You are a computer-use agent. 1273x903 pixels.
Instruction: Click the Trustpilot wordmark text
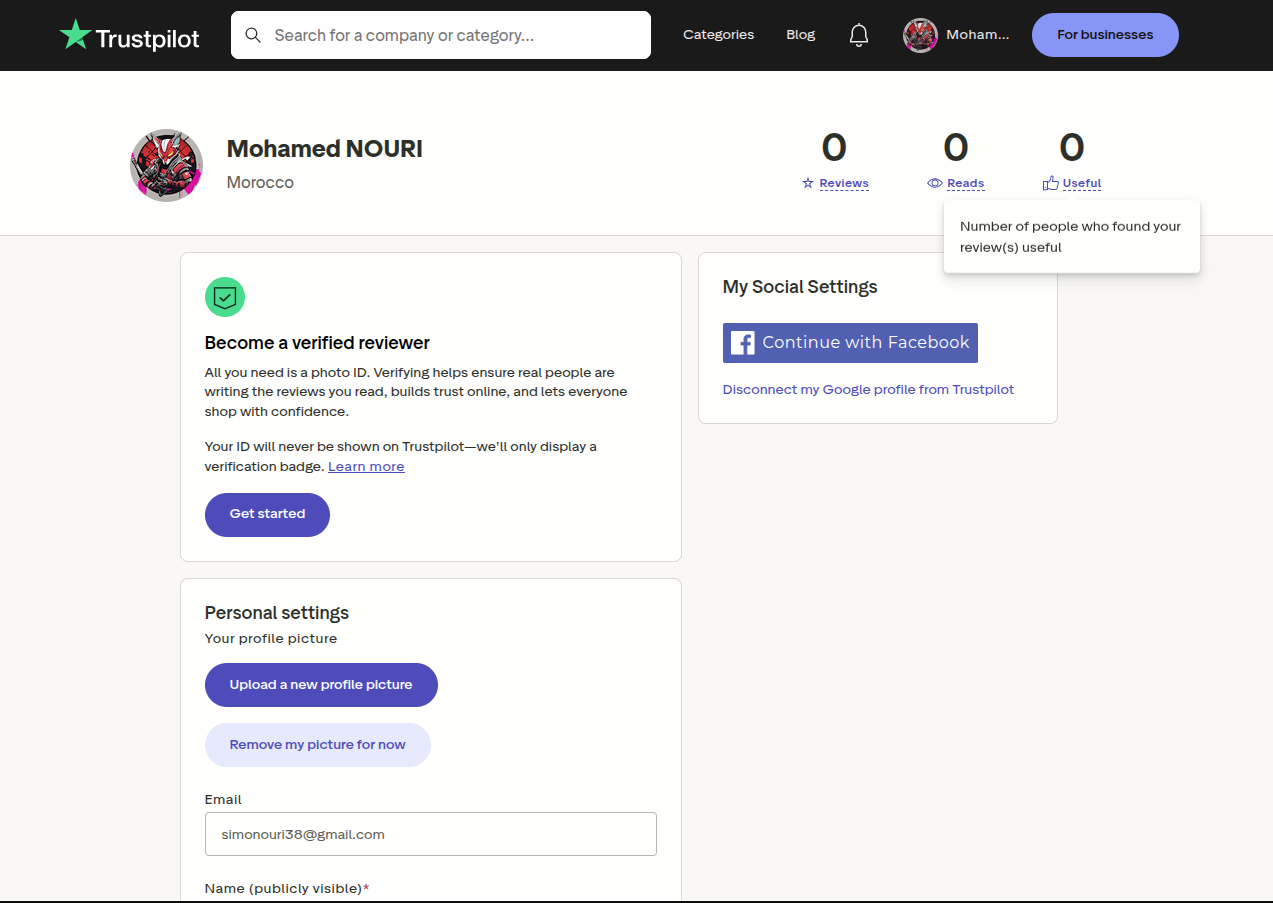[x=148, y=39]
